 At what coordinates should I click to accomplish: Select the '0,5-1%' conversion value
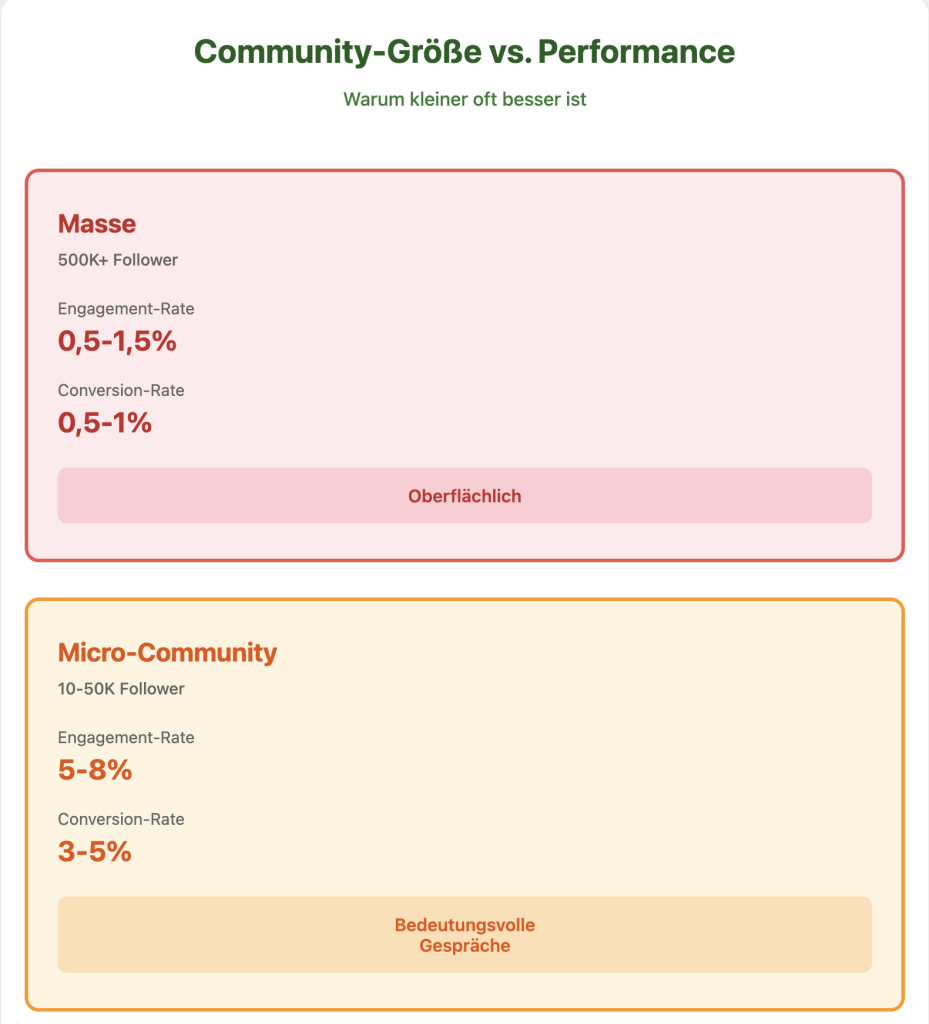tap(105, 423)
